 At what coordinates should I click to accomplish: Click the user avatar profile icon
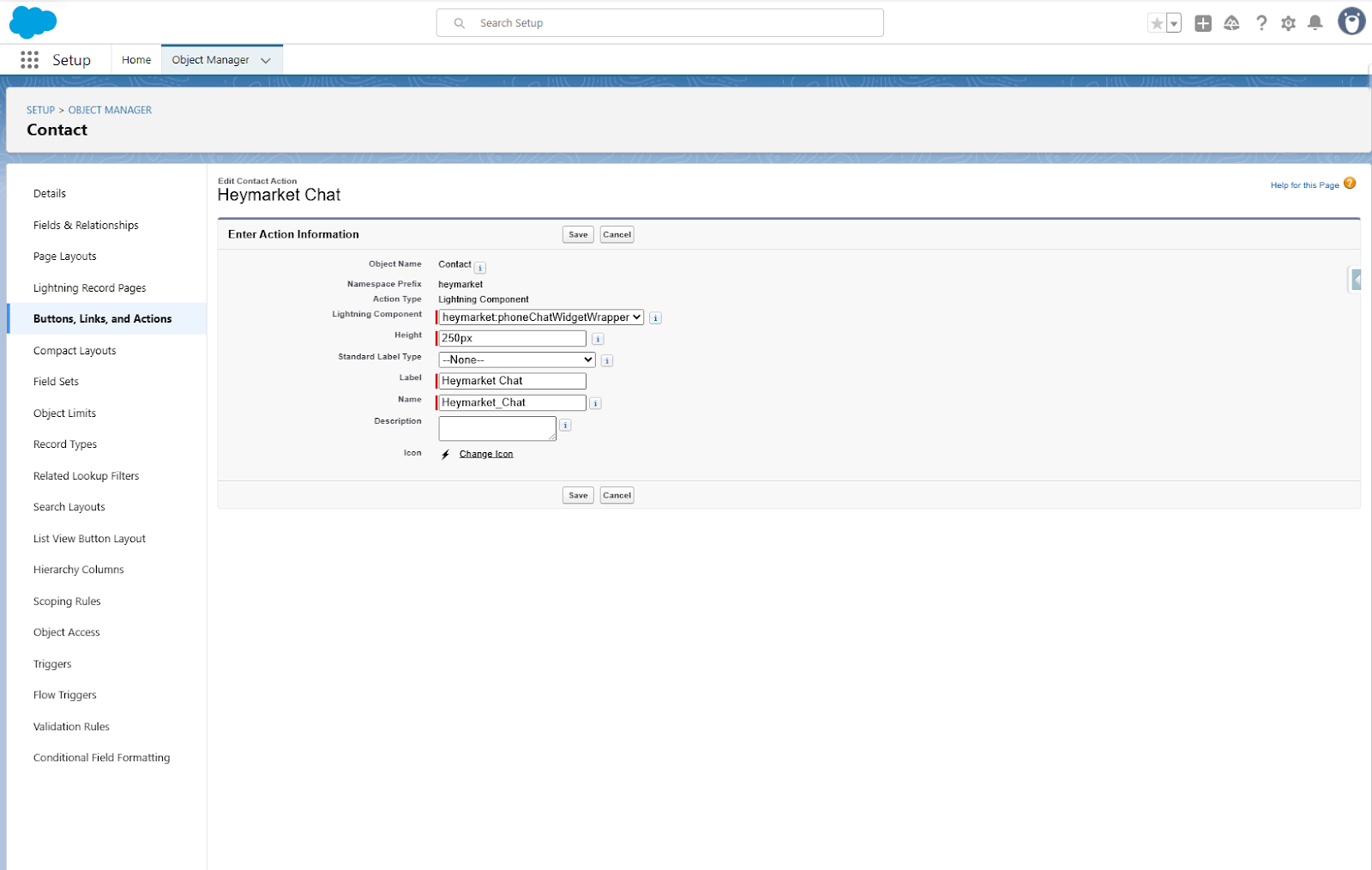[x=1351, y=21]
